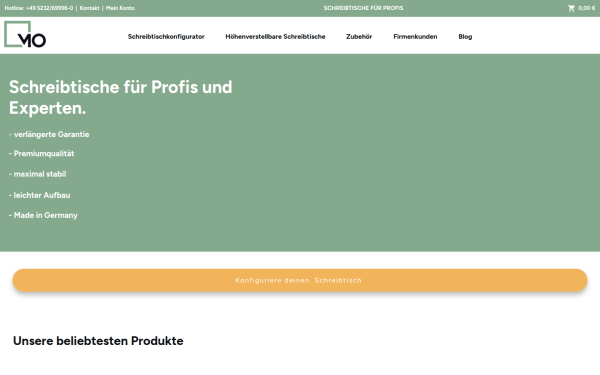Screen dimensions: 600x375
Task: Open the Schreibtischkonfigurator menu item
Action: [x=166, y=37]
